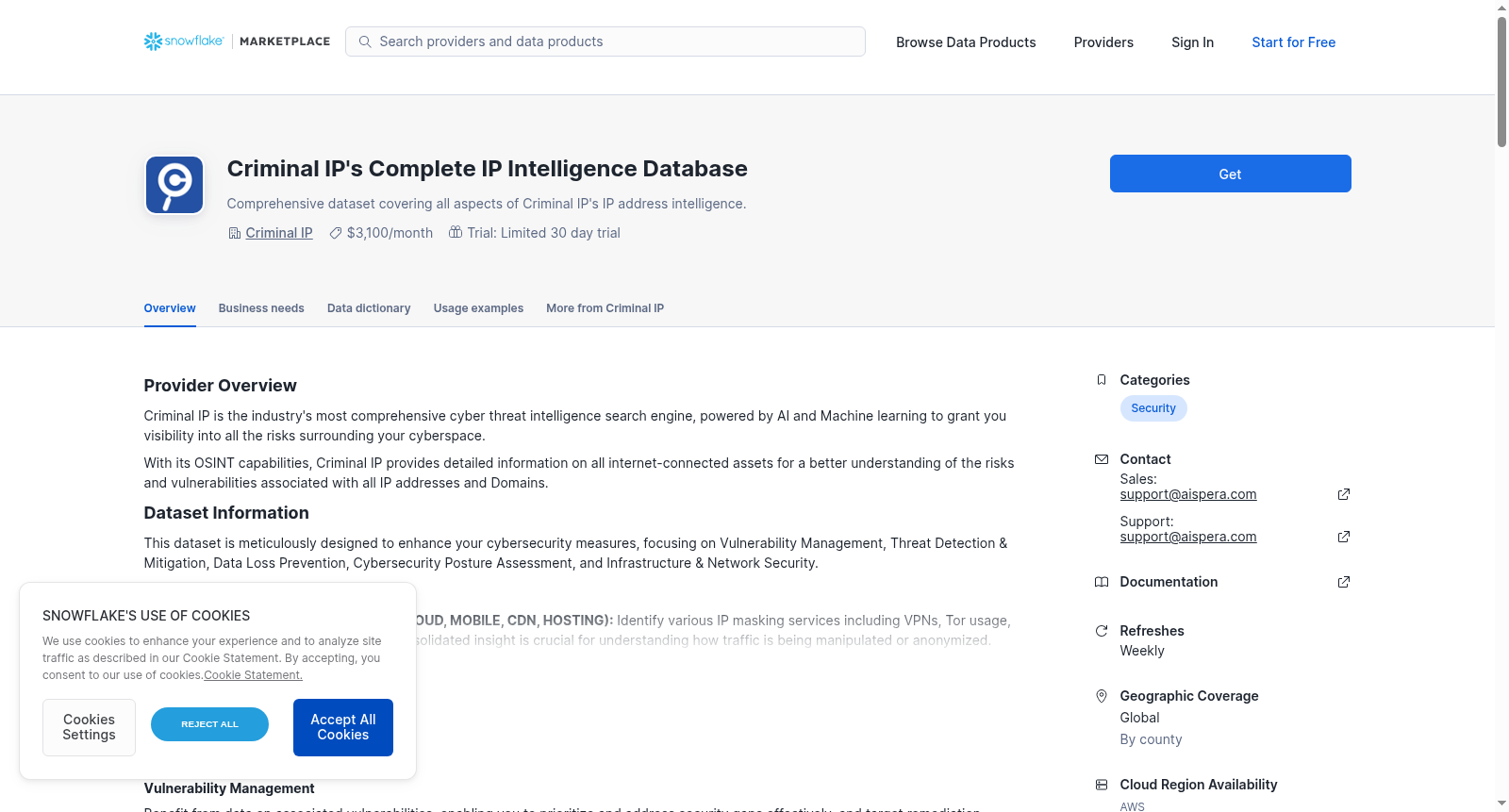Click Start for Free link

(1294, 42)
